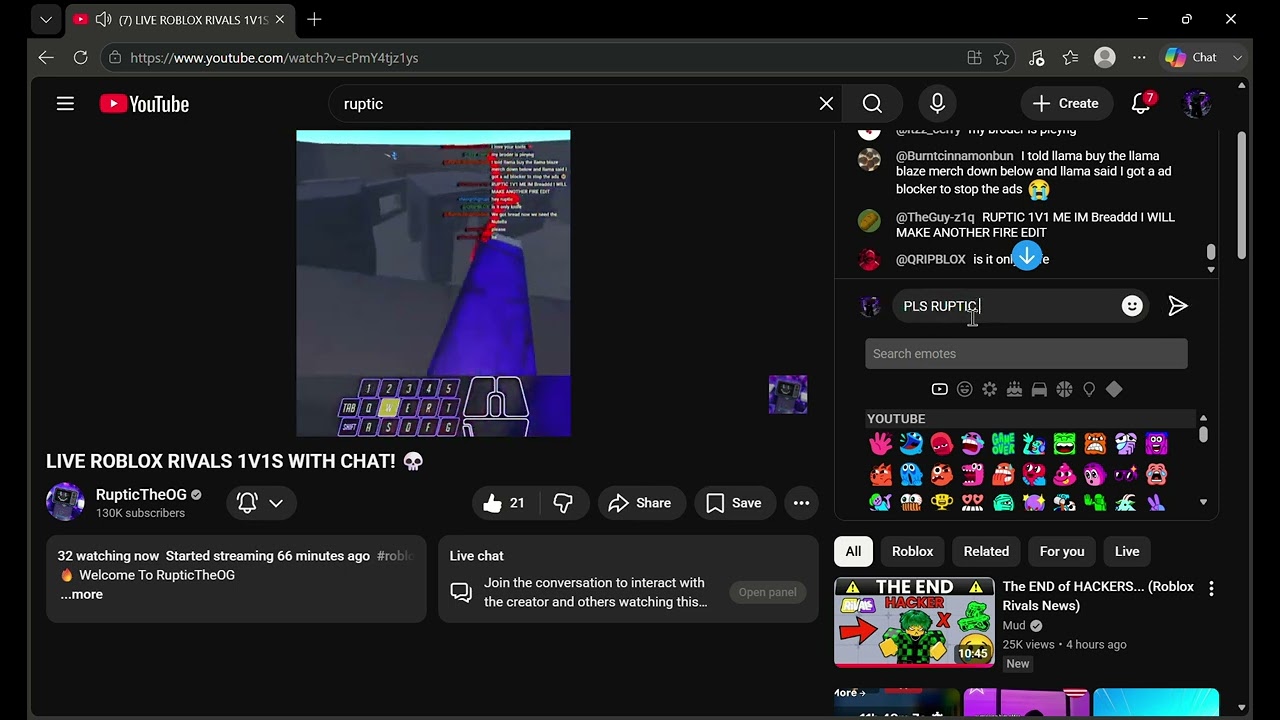
Task: Like the live stream video
Action: coord(505,503)
